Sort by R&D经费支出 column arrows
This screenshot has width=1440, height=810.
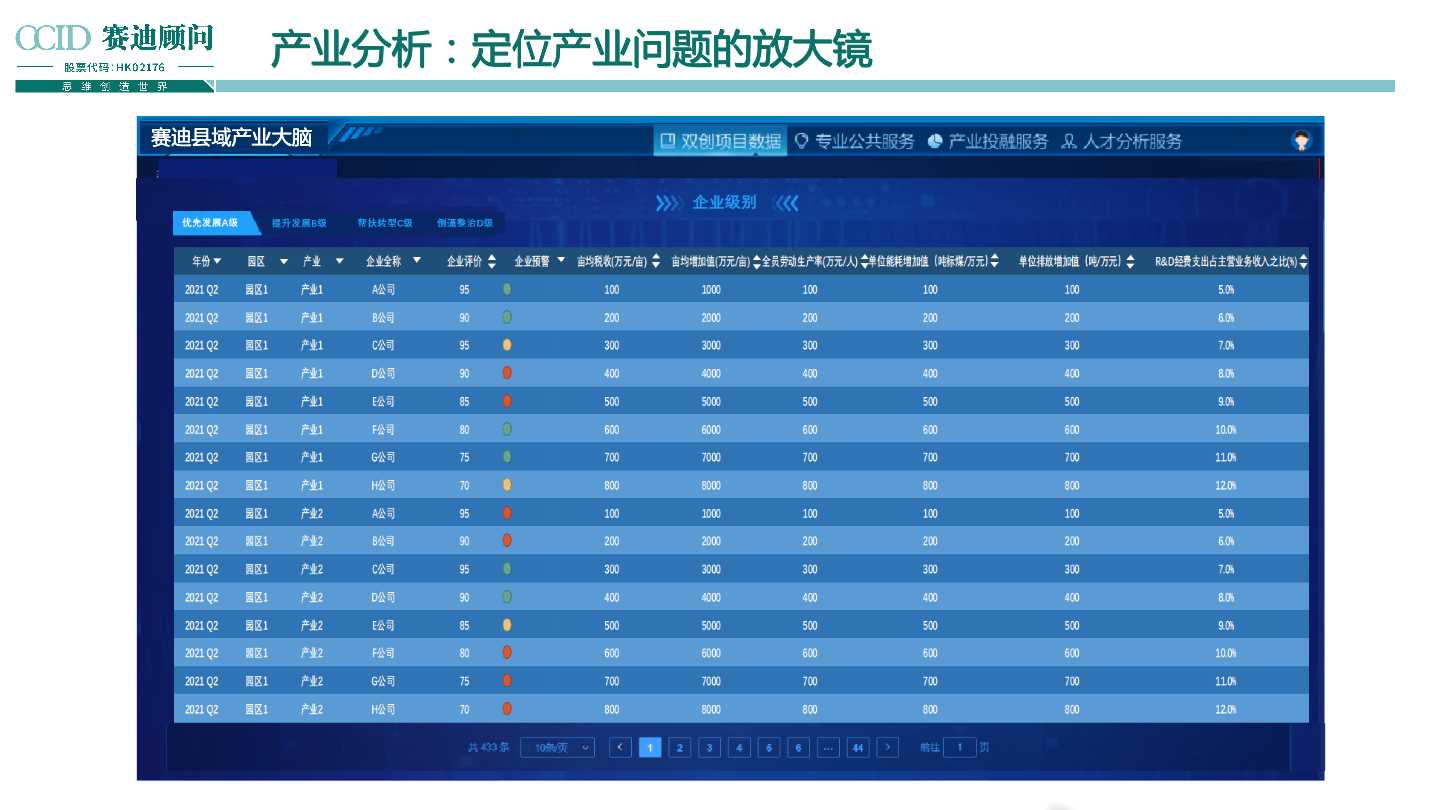(x=1303, y=262)
